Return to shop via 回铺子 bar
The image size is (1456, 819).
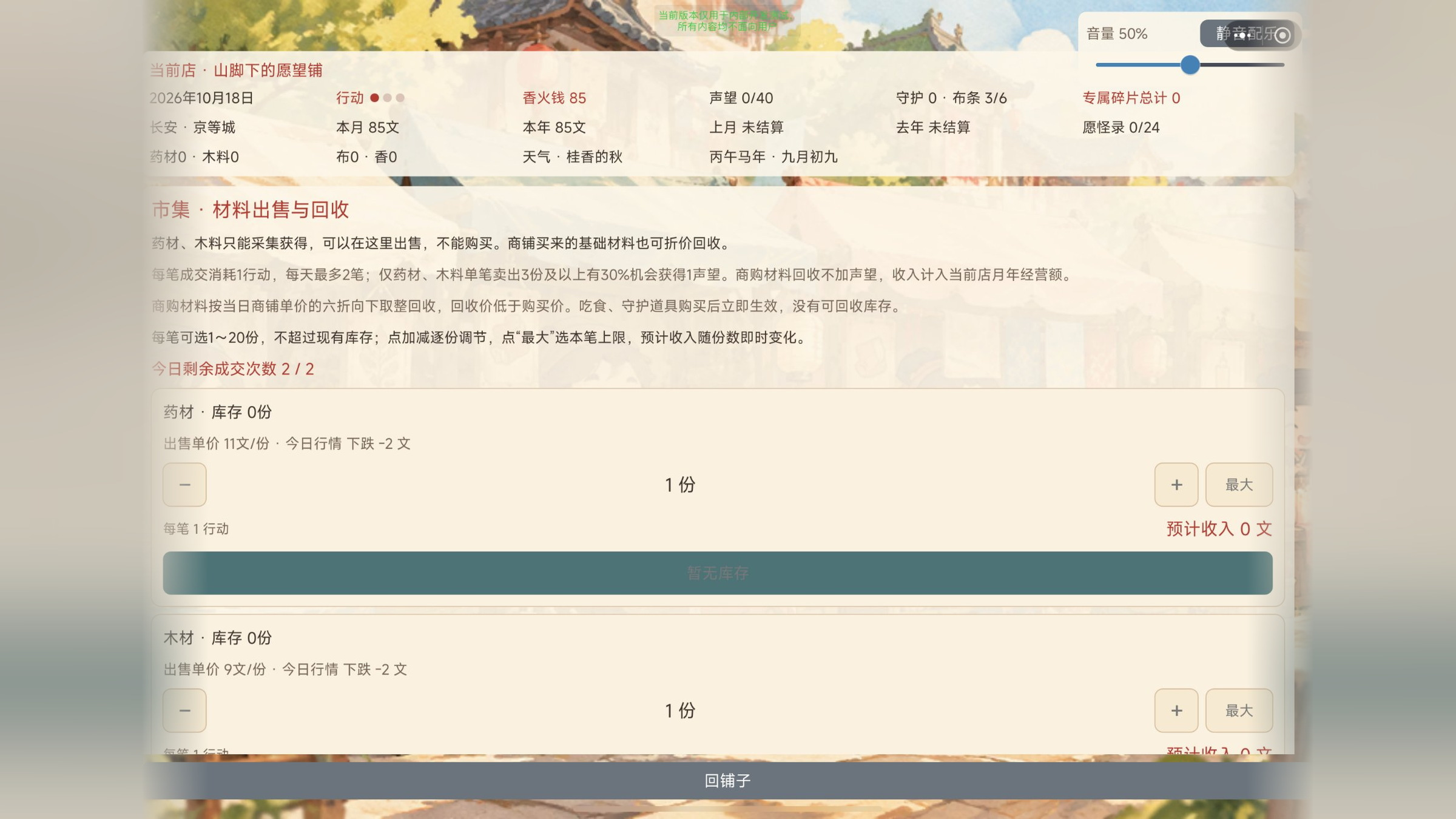point(727,781)
